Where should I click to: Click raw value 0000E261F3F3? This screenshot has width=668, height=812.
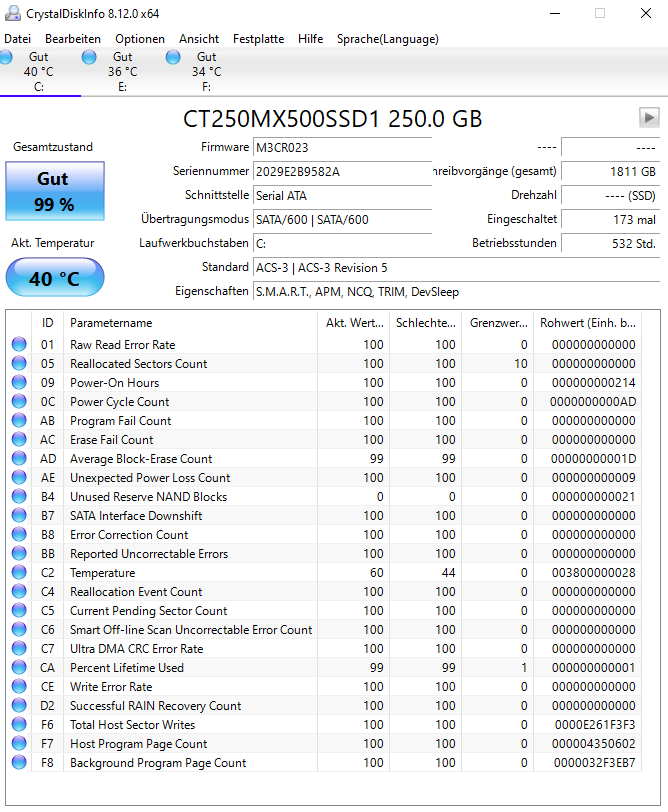(595, 724)
